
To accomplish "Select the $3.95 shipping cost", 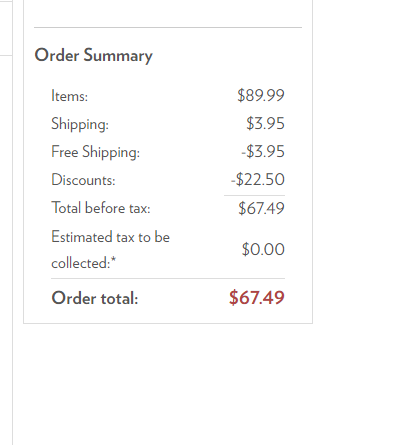I will tap(265, 124).
